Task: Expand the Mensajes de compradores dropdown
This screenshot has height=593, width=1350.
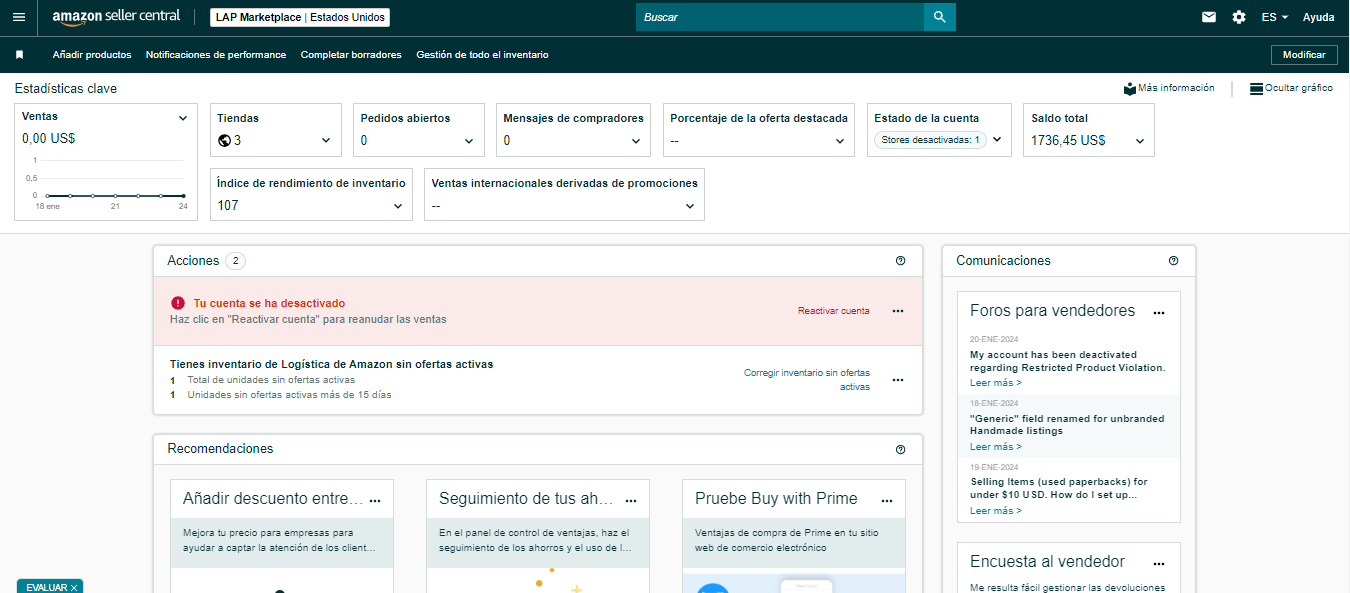Action: 636,141
